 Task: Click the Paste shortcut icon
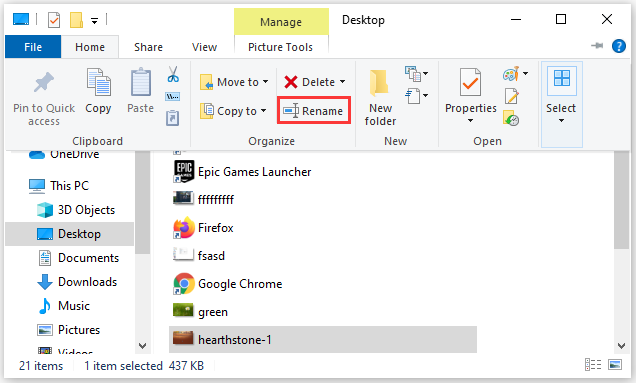point(172,118)
